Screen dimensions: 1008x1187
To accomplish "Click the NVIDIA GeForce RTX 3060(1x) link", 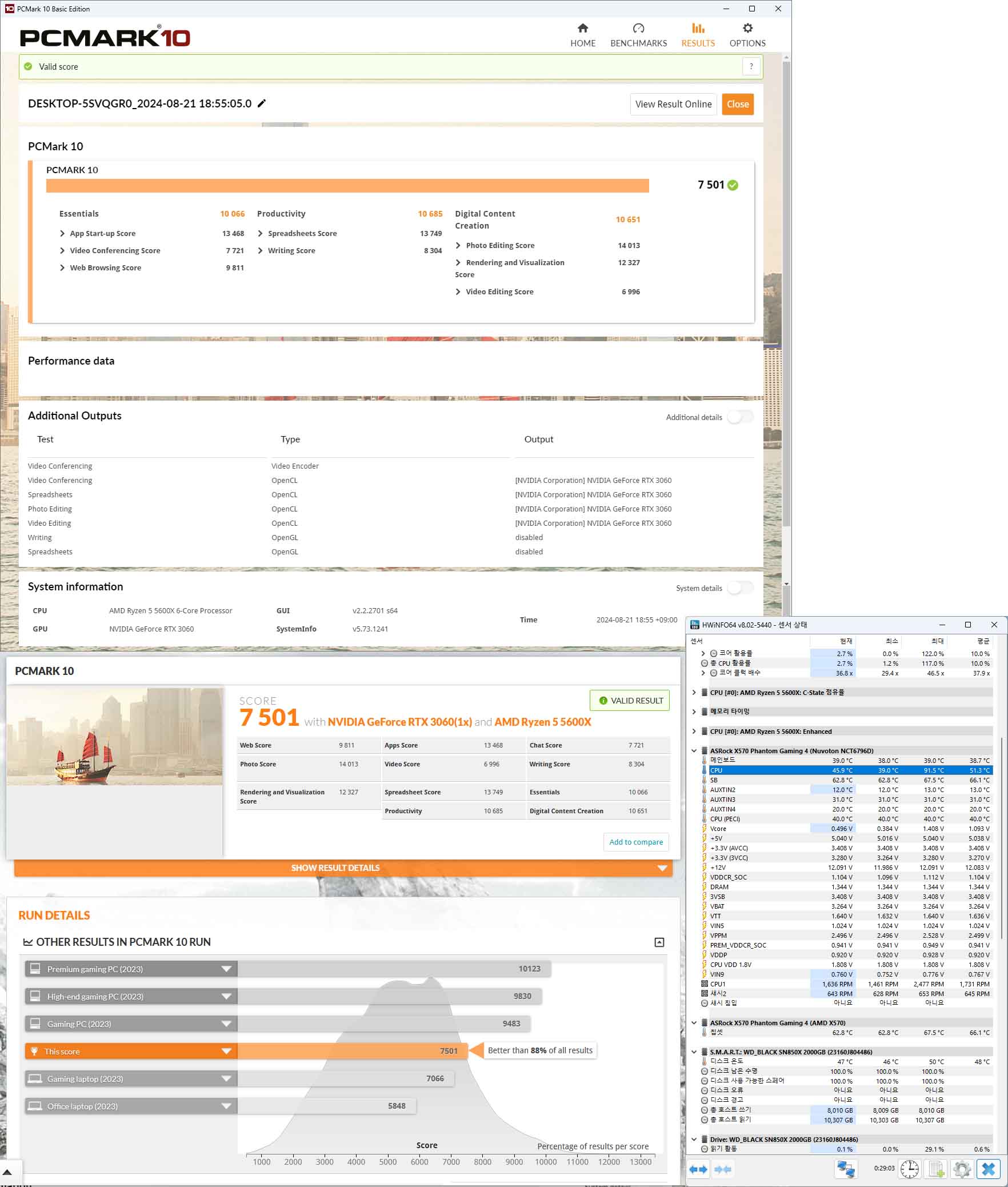I will click(x=400, y=722).
